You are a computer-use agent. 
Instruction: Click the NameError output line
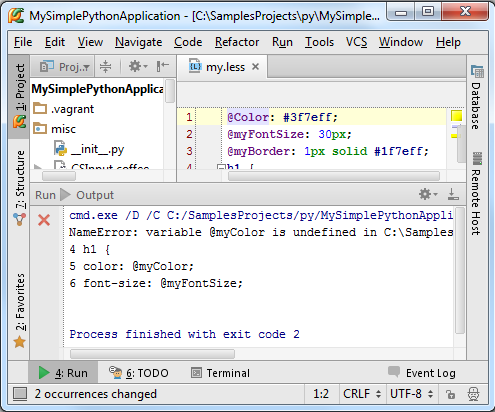point(261,232)
